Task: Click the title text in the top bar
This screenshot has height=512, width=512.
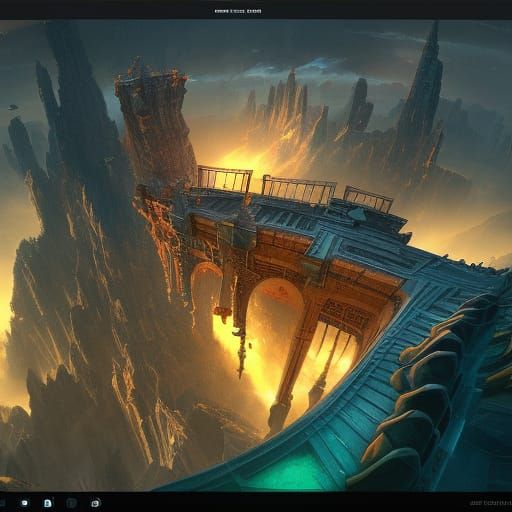Action: pyautogui.click(x=238, y=11)
